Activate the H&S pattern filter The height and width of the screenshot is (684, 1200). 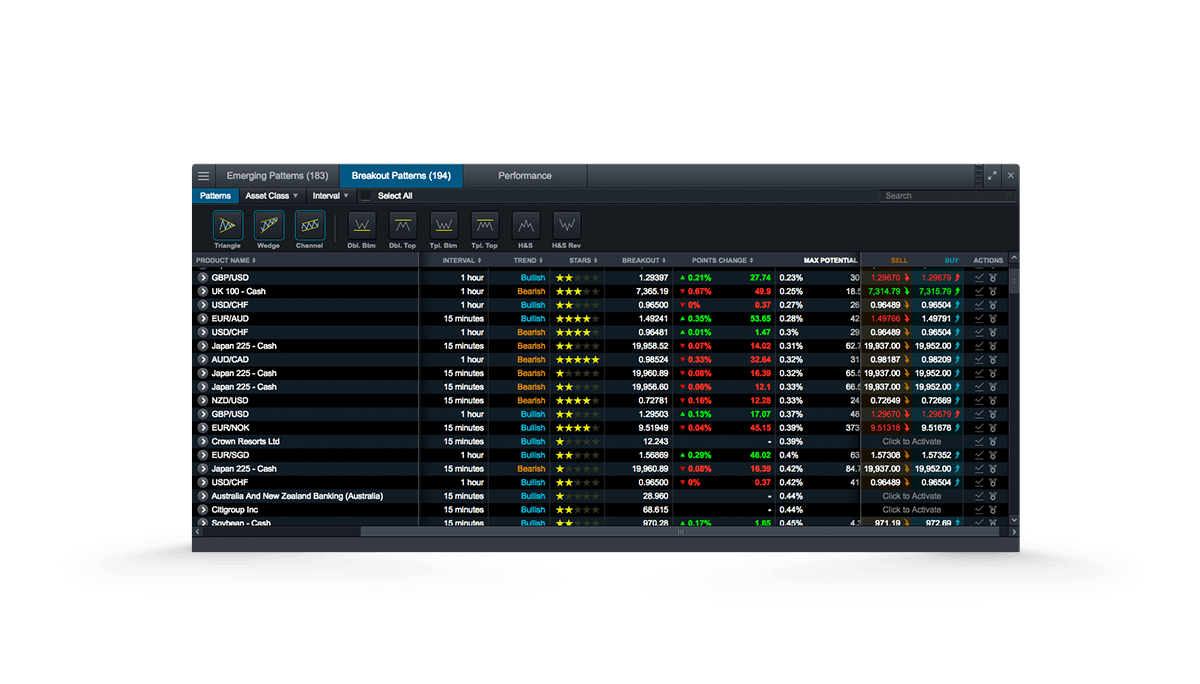click(x=526, y=225)
